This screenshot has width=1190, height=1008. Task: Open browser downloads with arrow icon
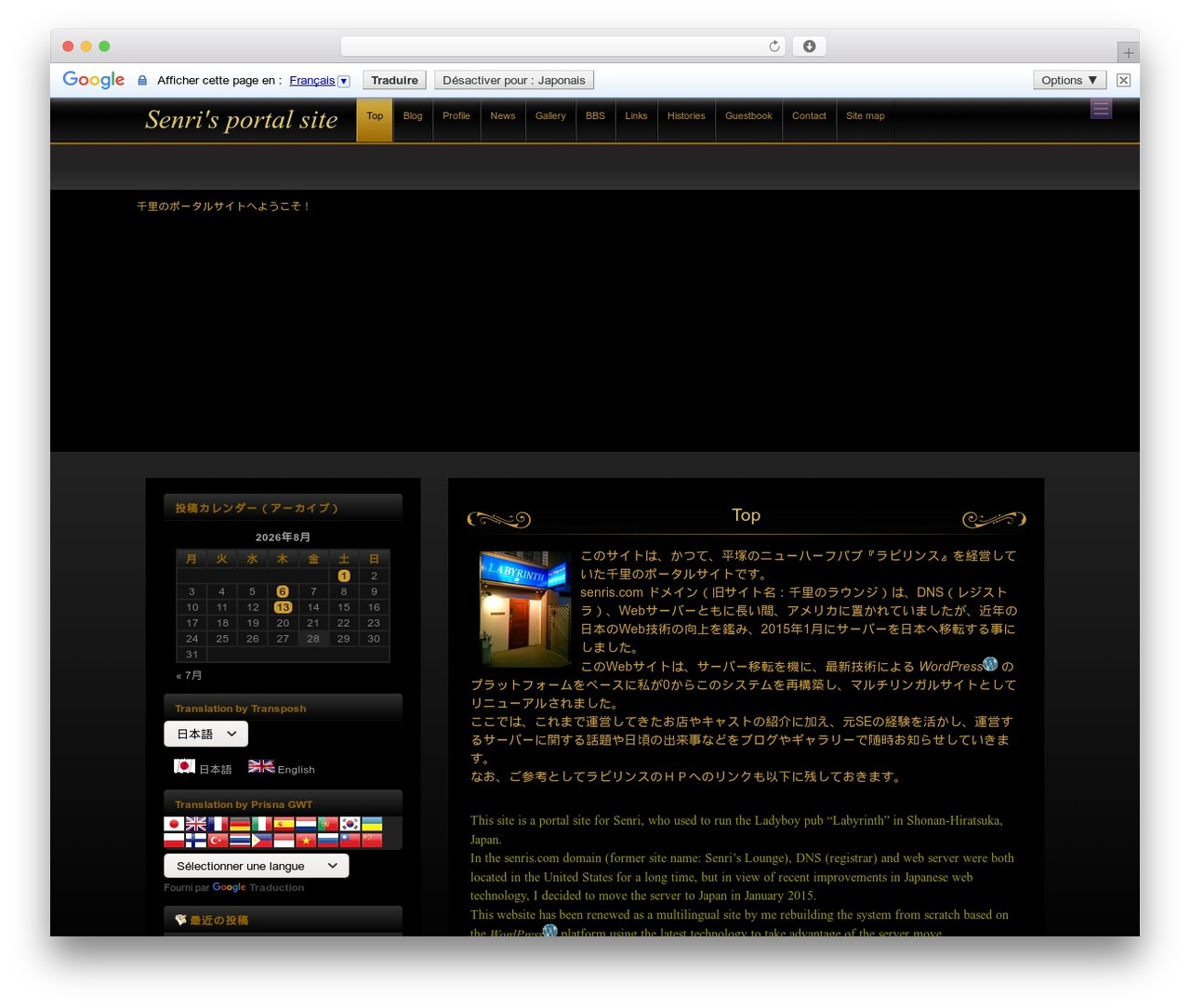tap(810, 46)
